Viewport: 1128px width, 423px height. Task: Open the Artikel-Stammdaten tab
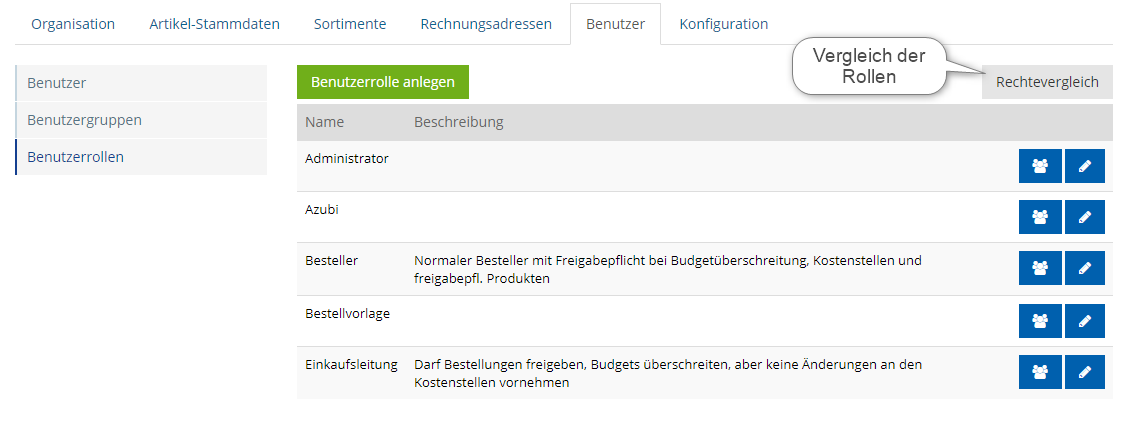point(214,24)
